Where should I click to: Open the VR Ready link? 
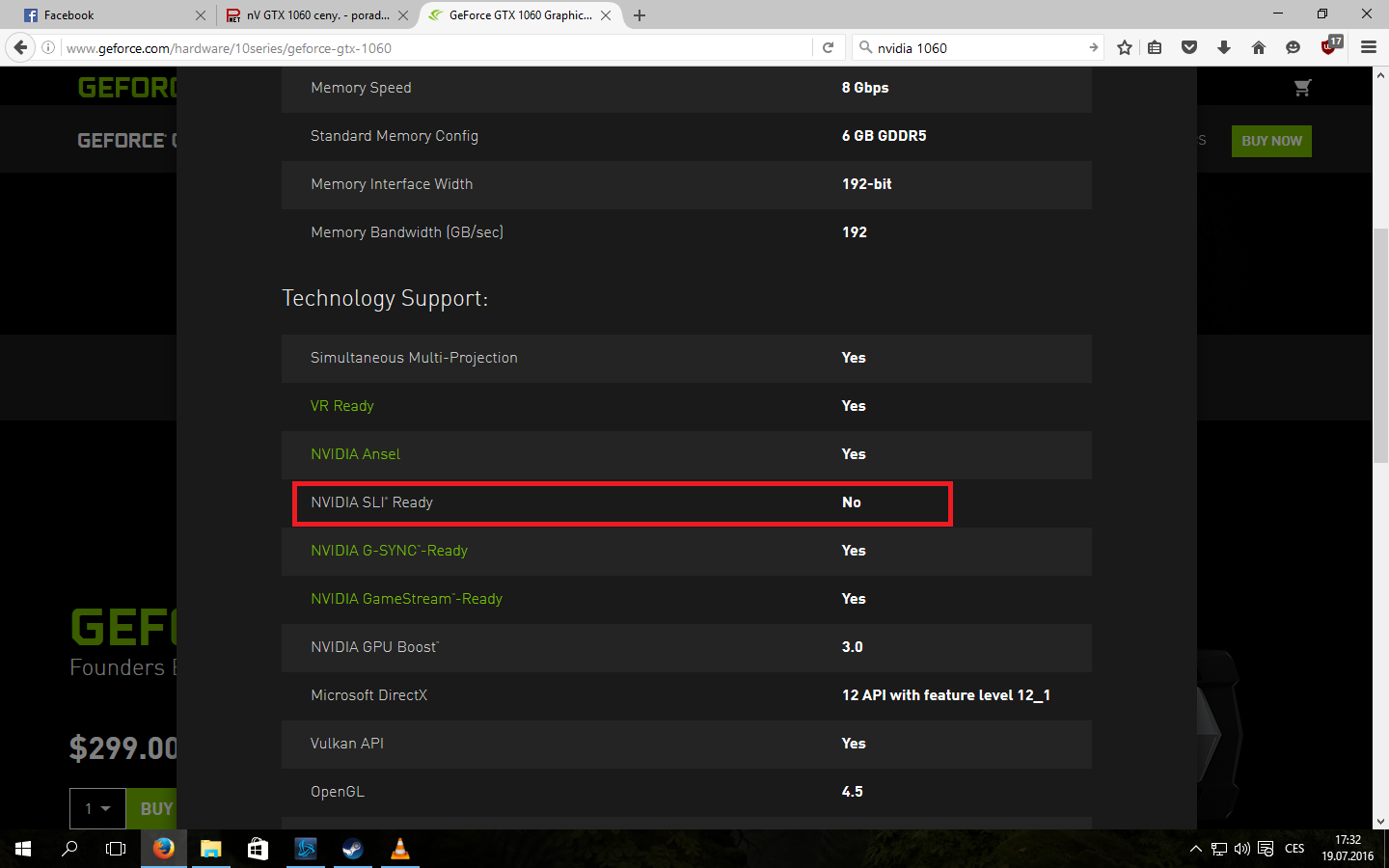341,406
